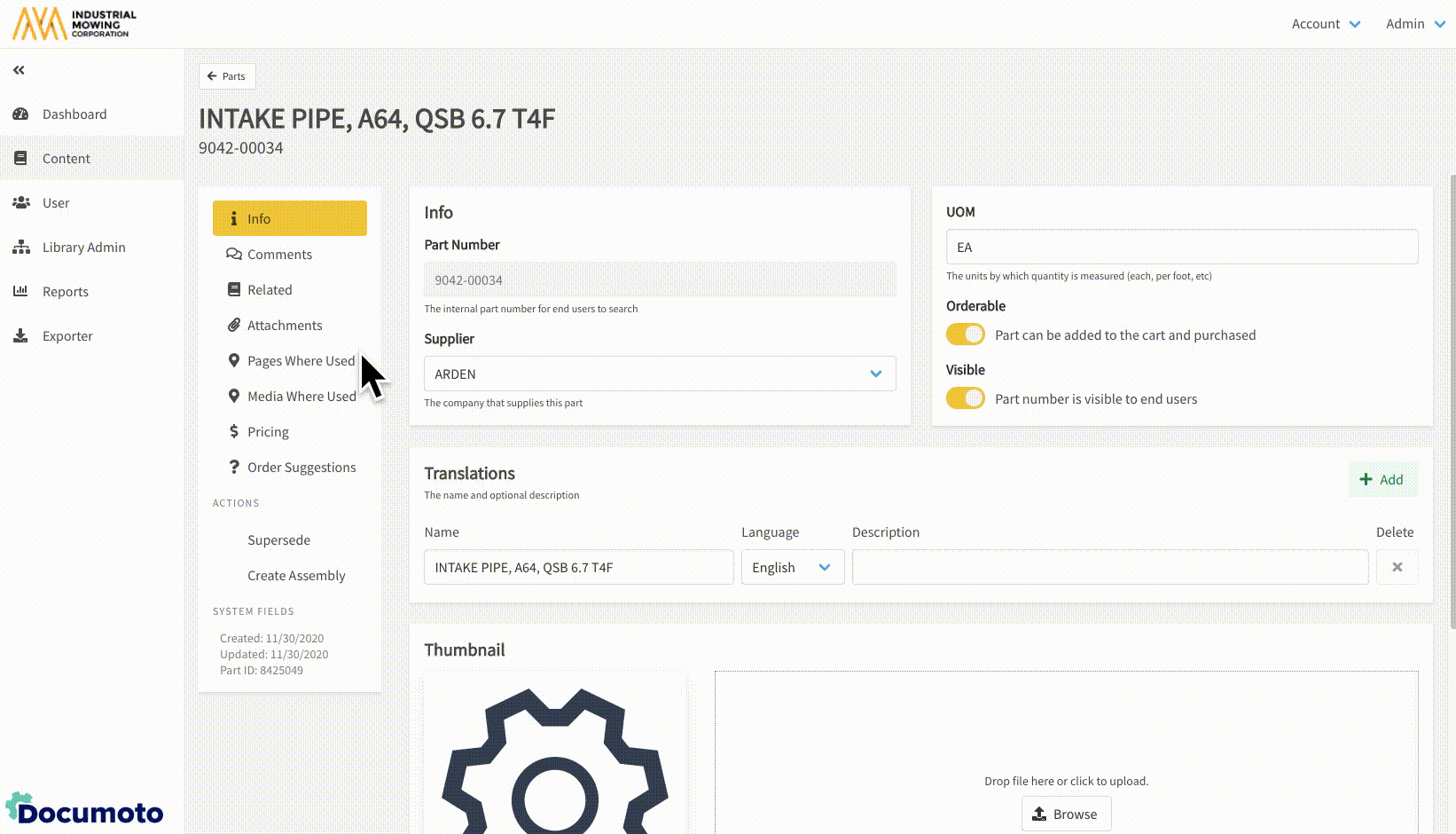Click the UOM input field

pos(1181,248)
